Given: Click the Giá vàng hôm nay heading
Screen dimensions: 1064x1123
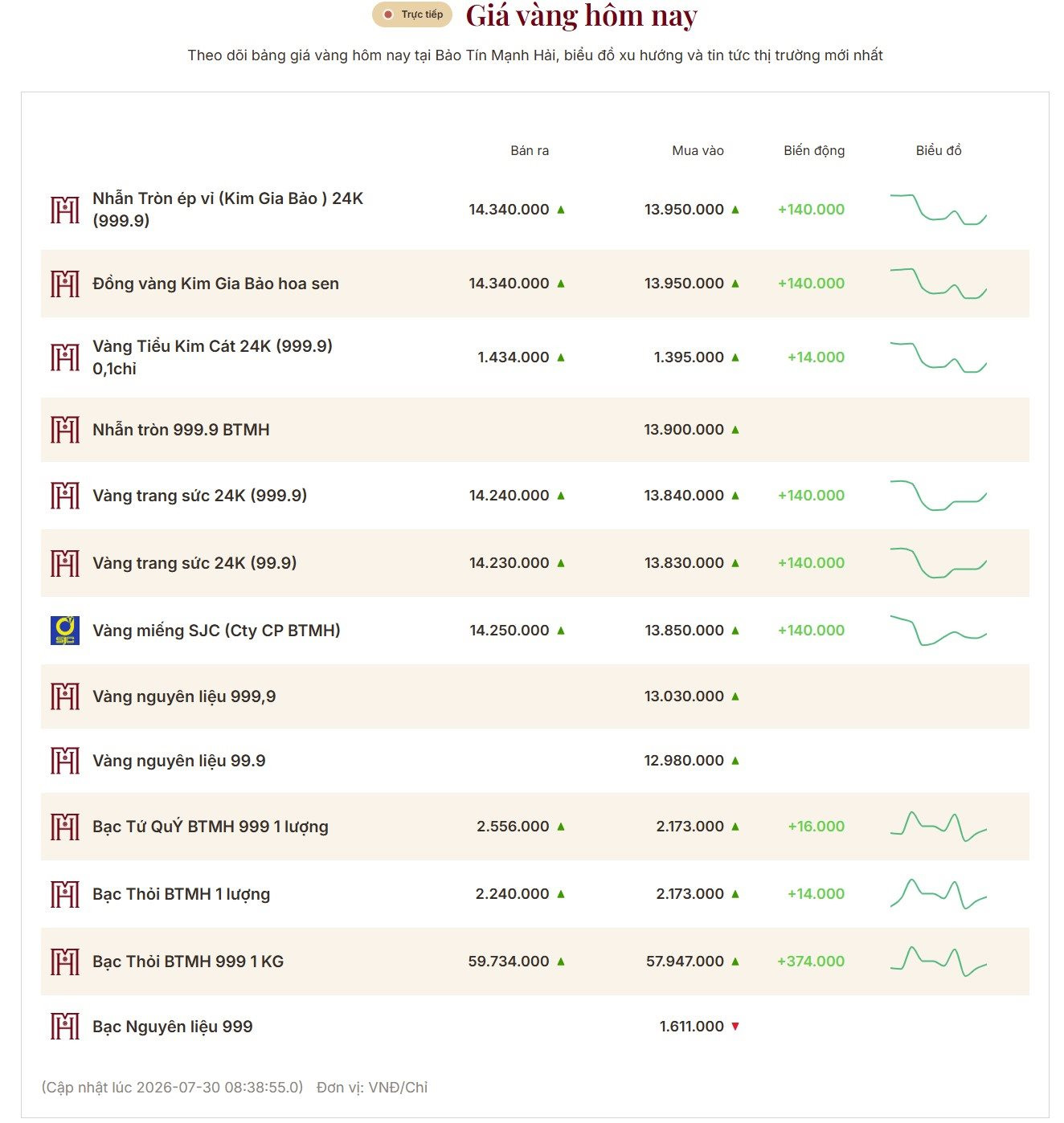Looking at the screenshot, I should coord(582,16).
